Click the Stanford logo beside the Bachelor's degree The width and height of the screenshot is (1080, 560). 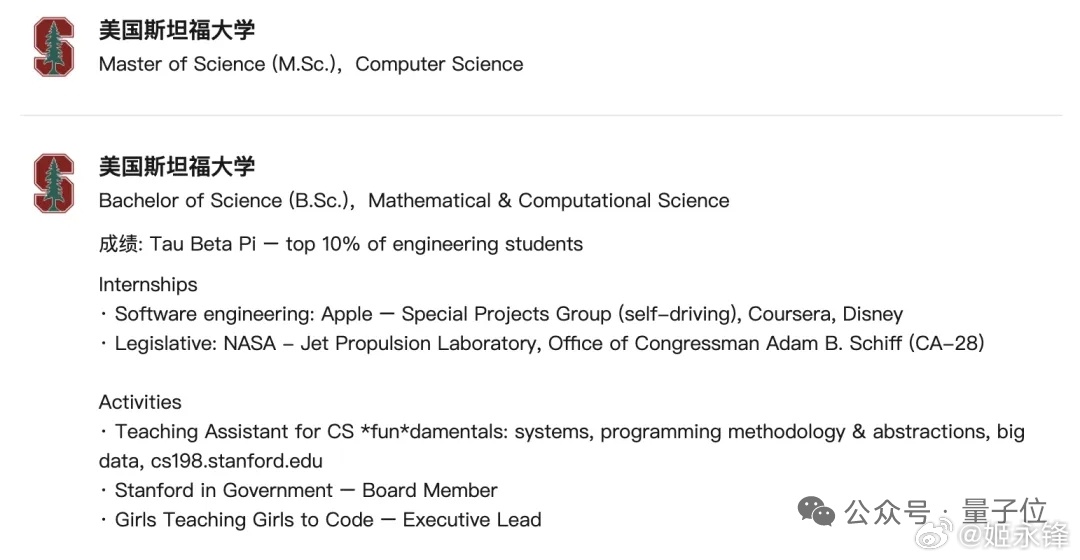tap(54, 183)
